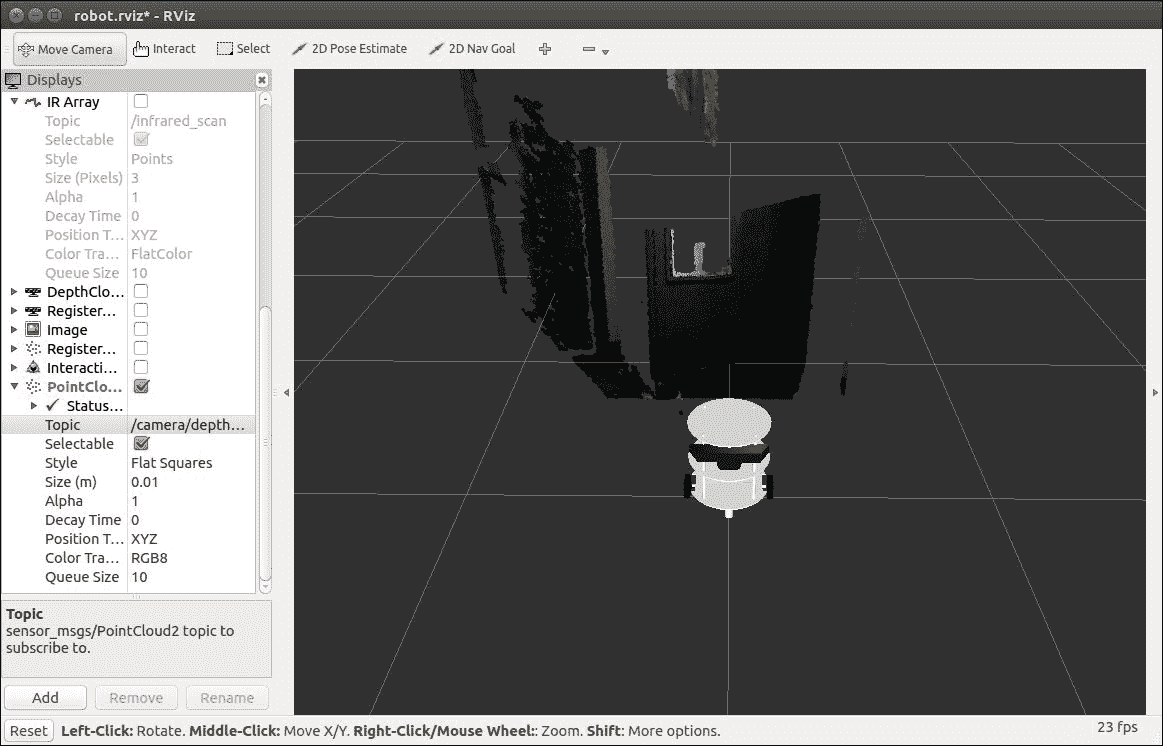The width and height of the screenshot is (1163, 746).
Task: Edit the PointCloud Topic field value
Action: point(188,425)
